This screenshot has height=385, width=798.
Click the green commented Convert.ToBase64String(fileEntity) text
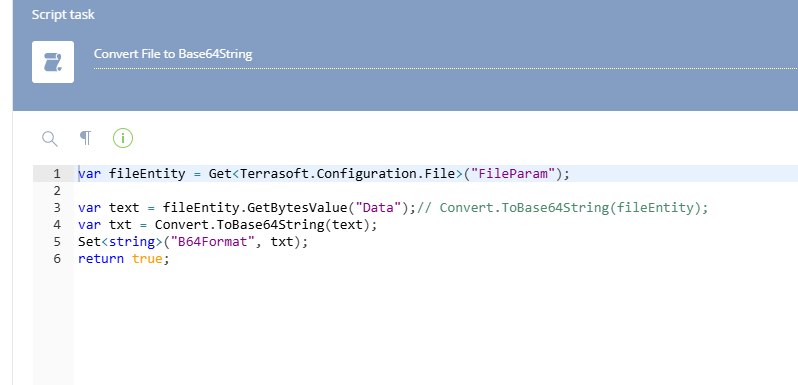562,208
